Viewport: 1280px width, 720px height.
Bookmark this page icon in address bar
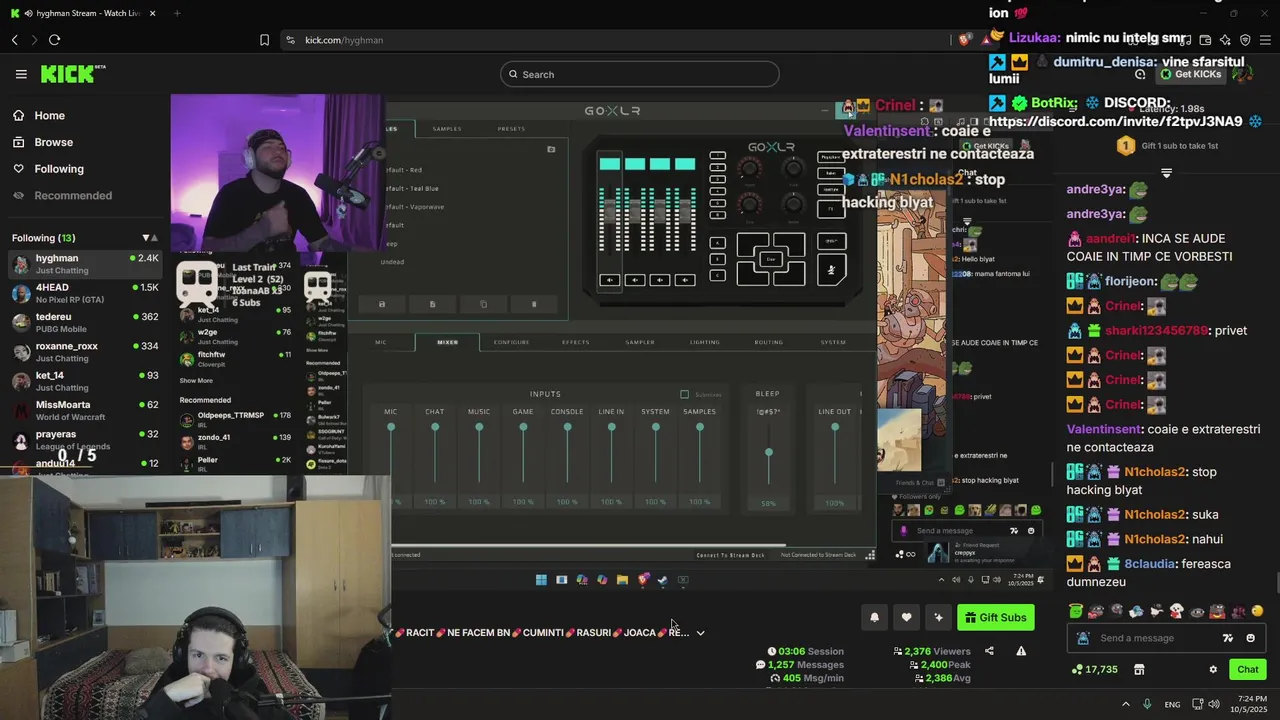click(x=264, y=40)
